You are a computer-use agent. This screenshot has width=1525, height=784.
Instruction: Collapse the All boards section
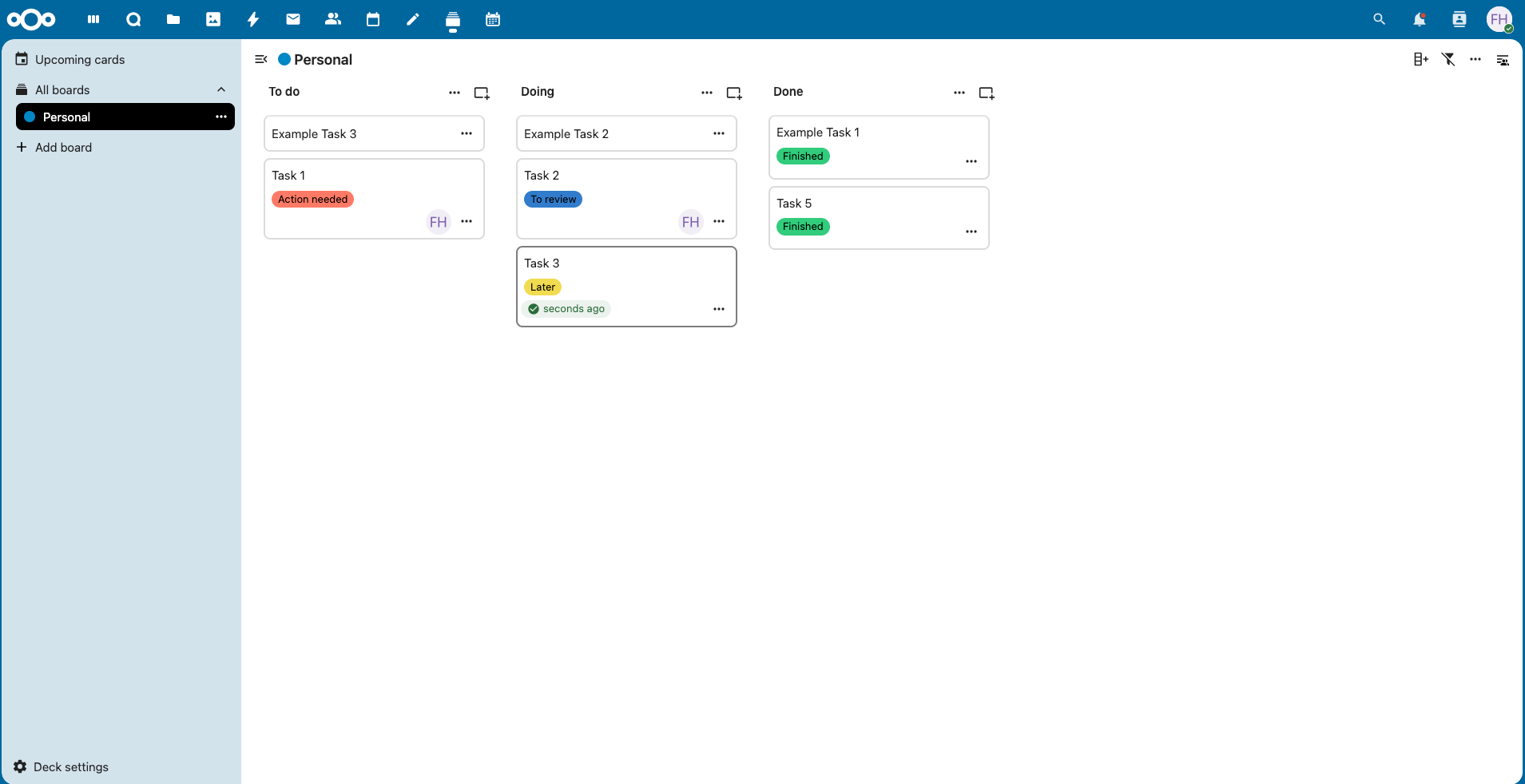tap(221, 89)
